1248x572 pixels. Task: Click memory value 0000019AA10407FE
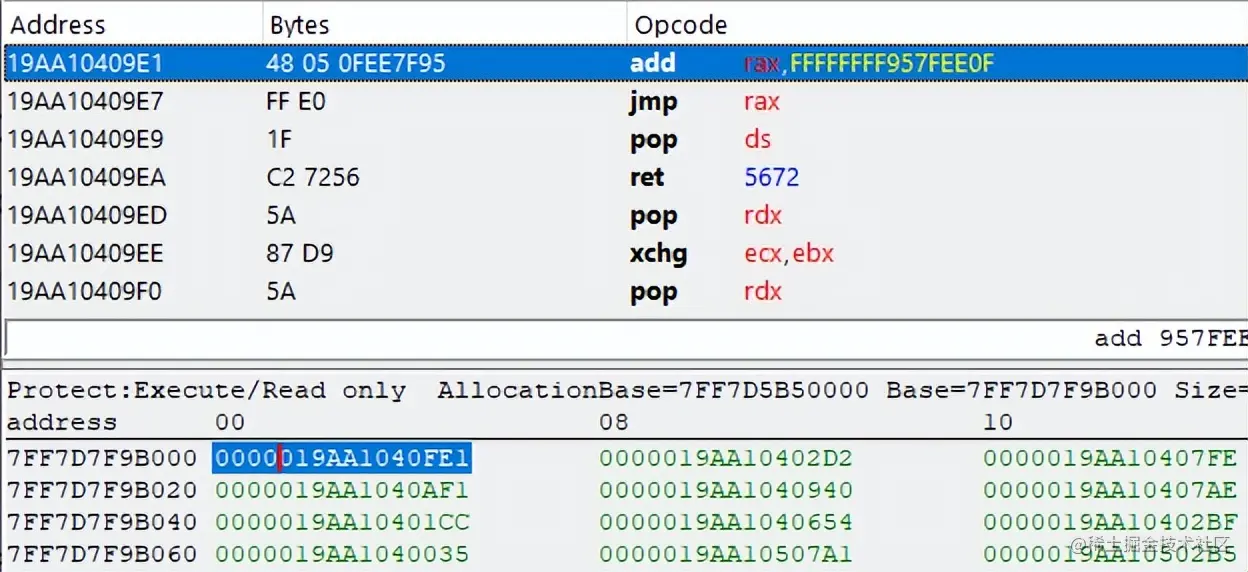1110,459
